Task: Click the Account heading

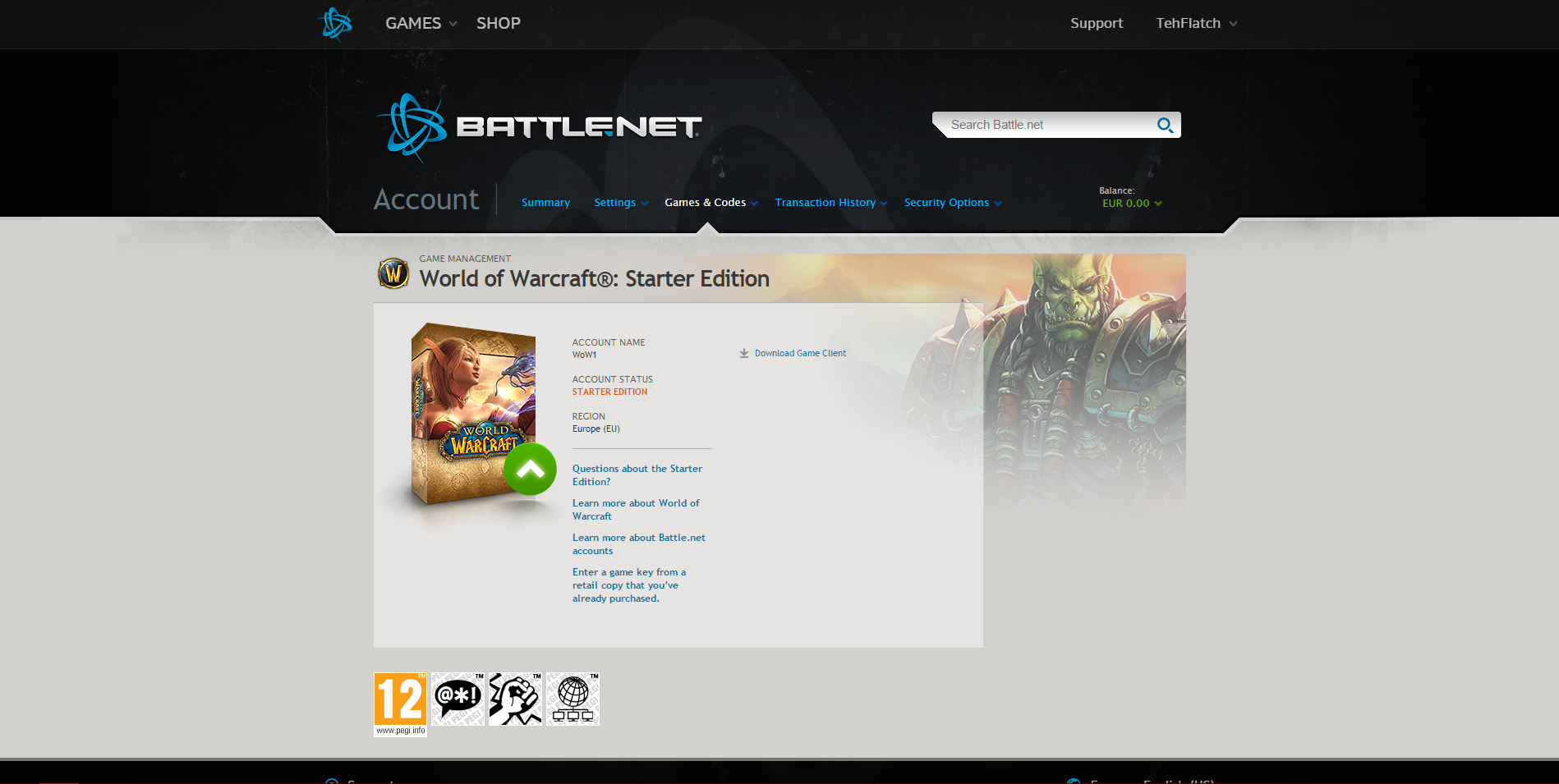Action: click(425, 199)
